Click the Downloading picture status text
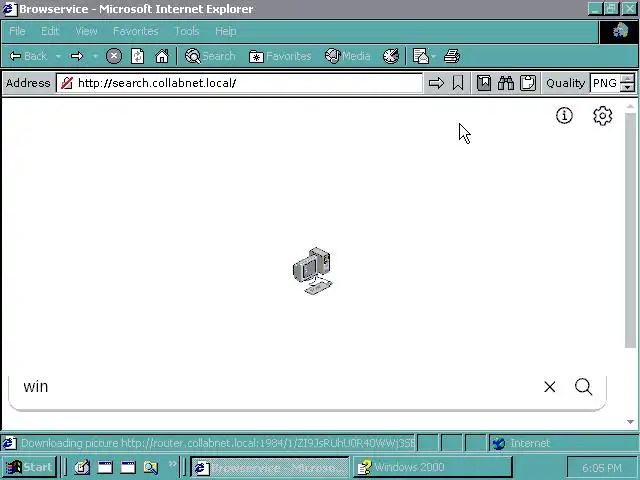This screenshot has height=480, width=640. tap(218, 443)
